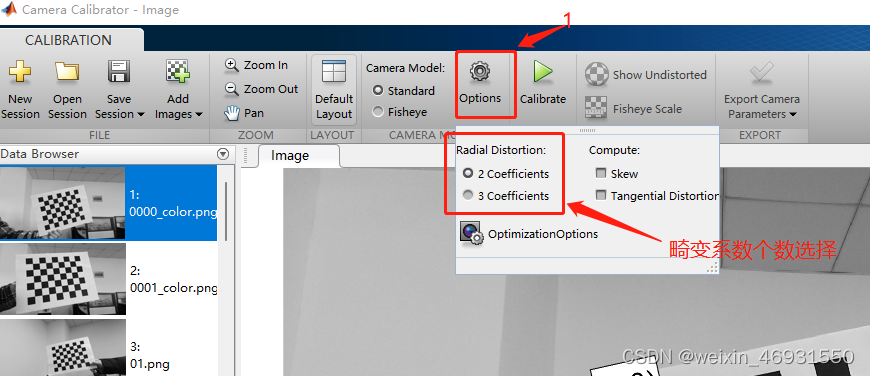This screenshot has height=376, width=870.
Task: Select thumbnail of 01.png
Action: [x=63, y=348]
